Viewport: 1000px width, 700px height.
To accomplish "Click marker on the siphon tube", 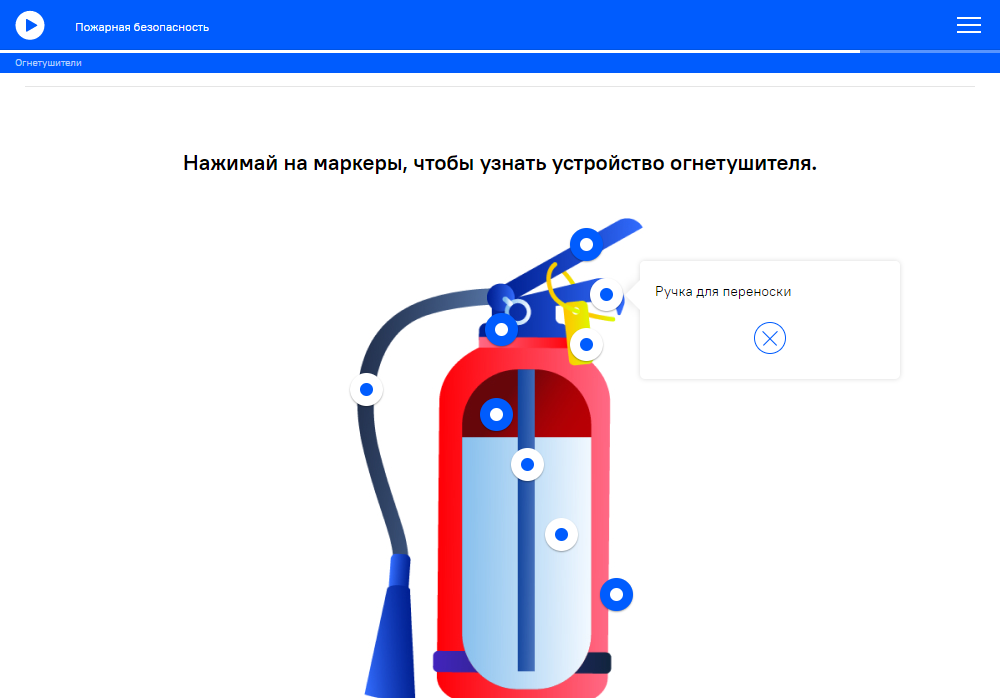I will tap(527, 465).
